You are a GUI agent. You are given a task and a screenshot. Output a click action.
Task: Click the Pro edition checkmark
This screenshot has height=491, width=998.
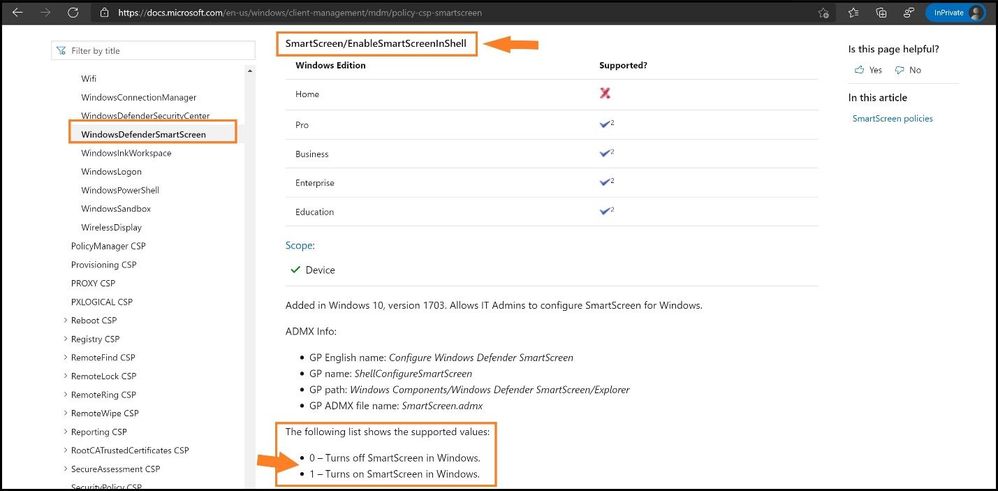[607, 124]
